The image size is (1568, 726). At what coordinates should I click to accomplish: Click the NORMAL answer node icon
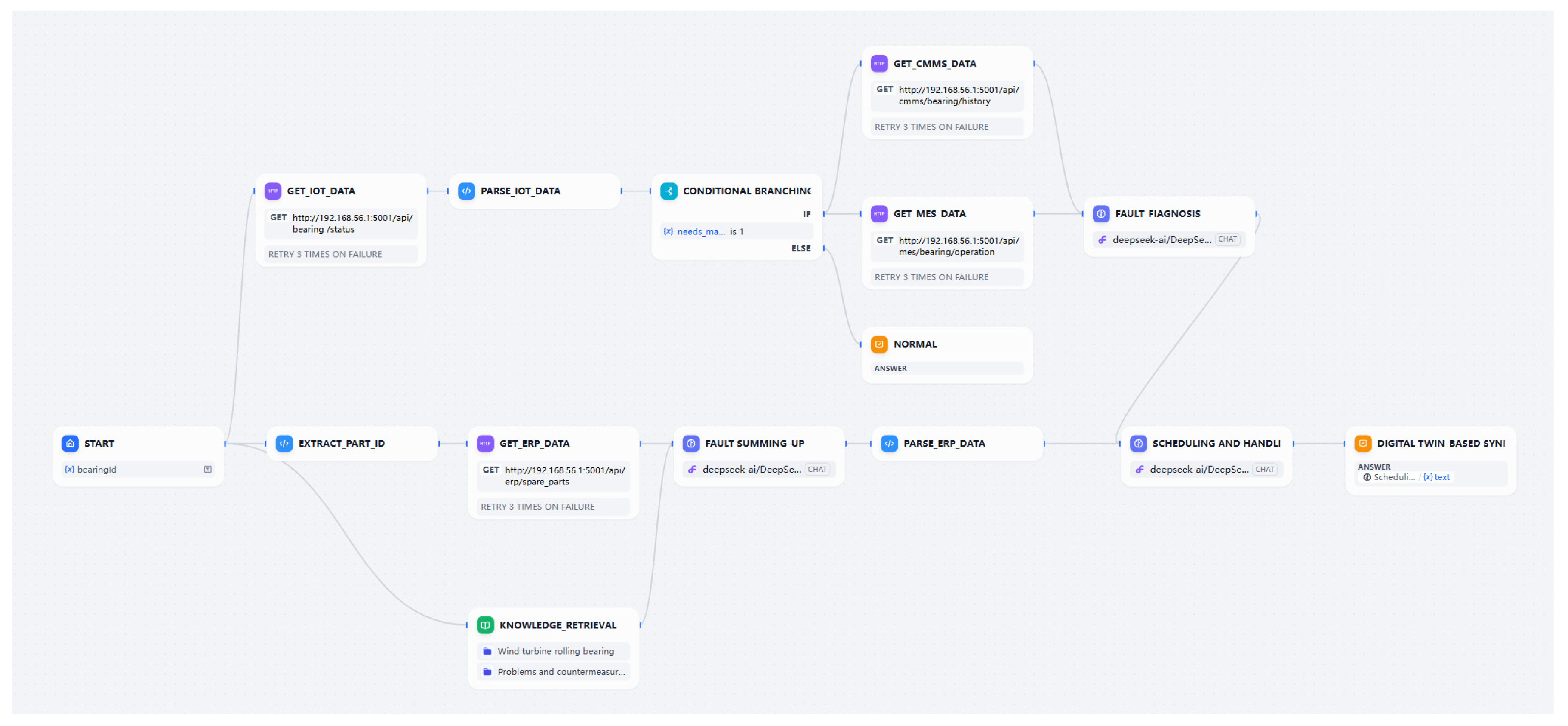pos(879,344)
